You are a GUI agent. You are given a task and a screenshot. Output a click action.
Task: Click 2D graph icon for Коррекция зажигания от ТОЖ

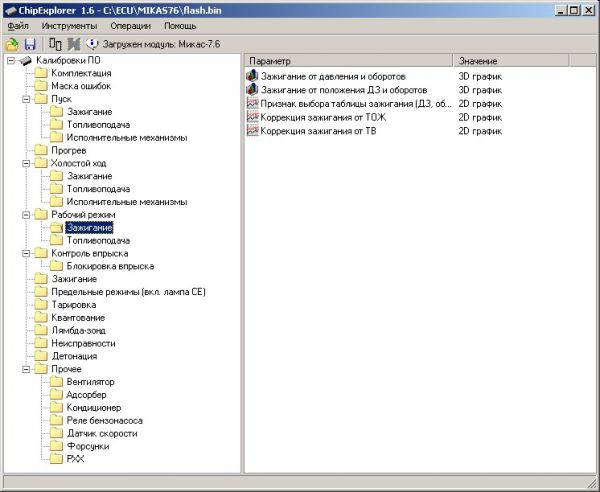coord(253,117)
